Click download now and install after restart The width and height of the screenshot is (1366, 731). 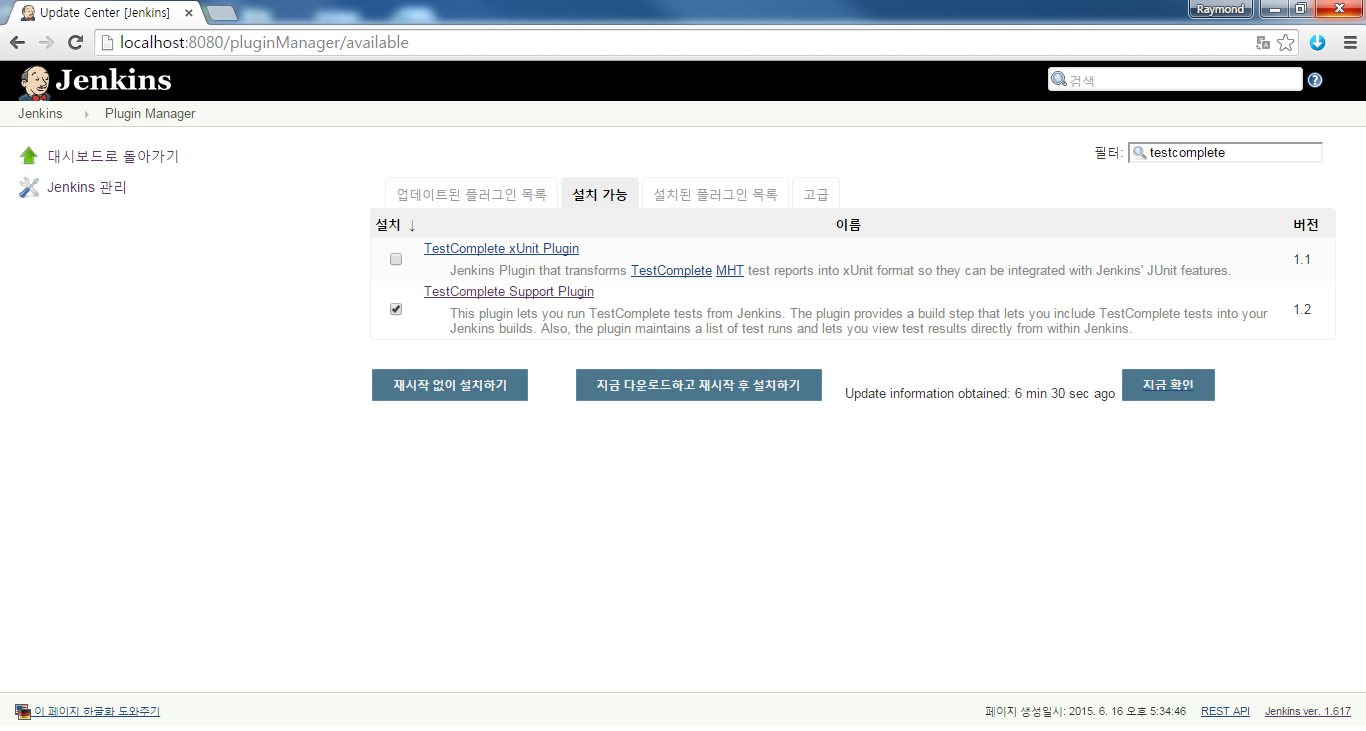pyautogui.click(x=698, y=385)
